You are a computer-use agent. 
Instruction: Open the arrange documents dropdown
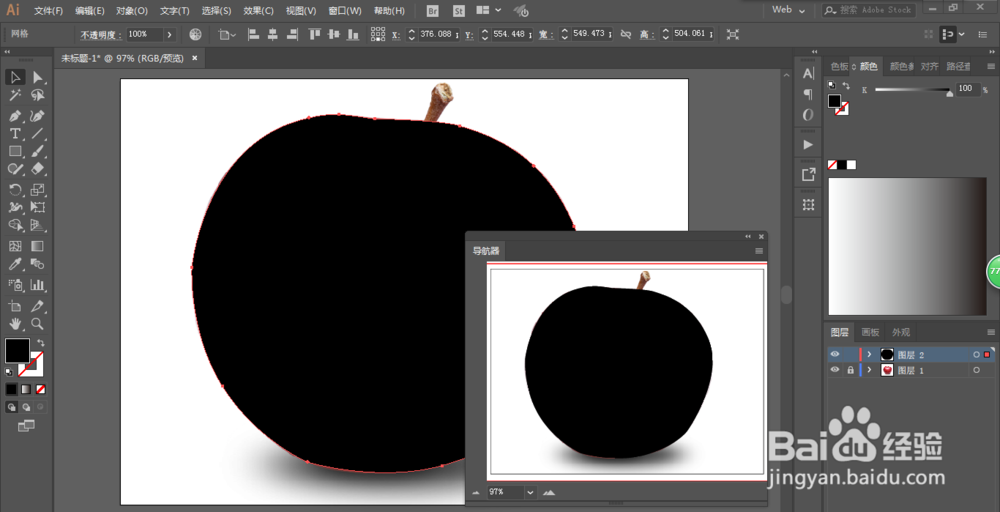click(x=489, y=11)
